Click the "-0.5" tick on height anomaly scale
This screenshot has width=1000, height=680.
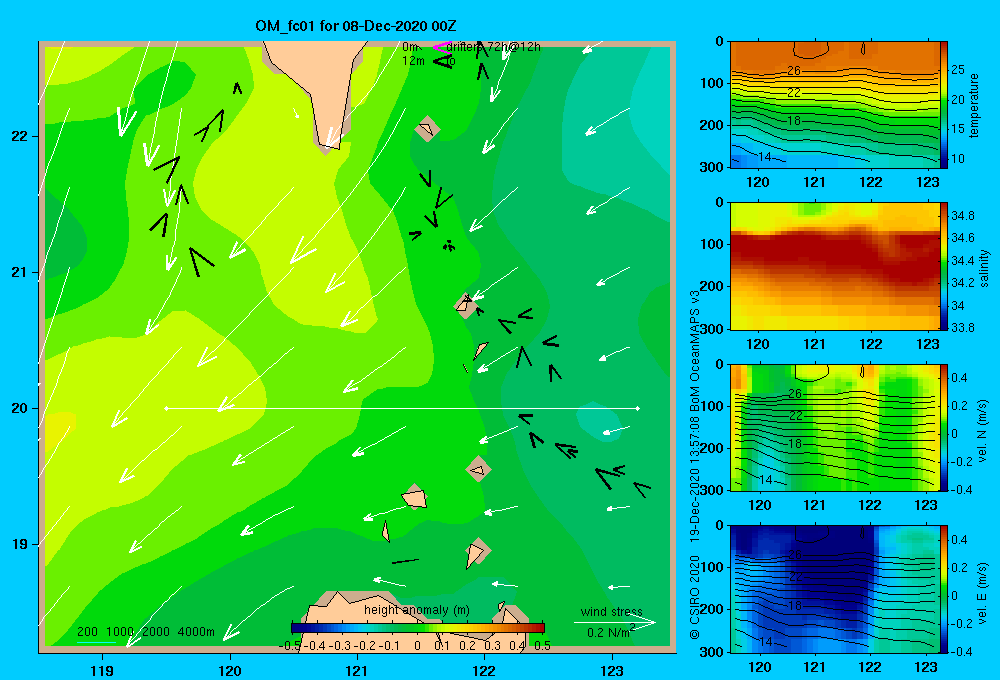click(x=290, y=646)
